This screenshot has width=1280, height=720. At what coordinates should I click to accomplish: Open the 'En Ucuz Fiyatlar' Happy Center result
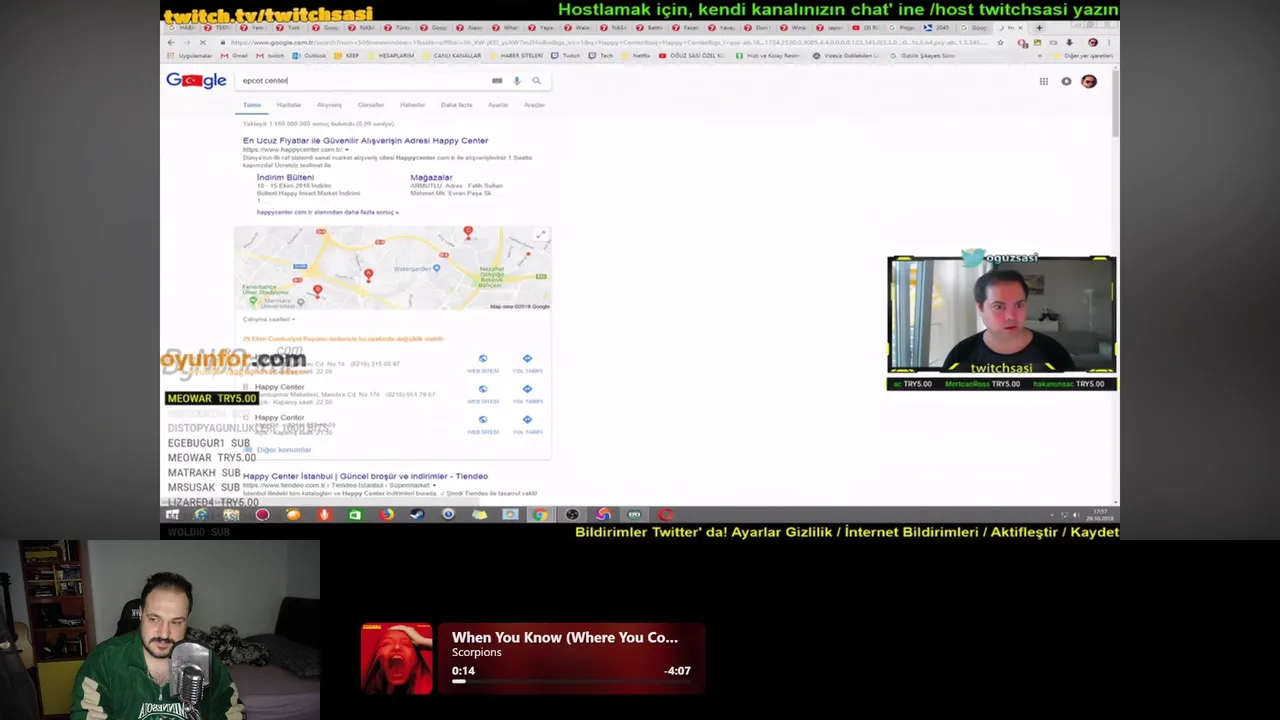(x=365, y=141)
